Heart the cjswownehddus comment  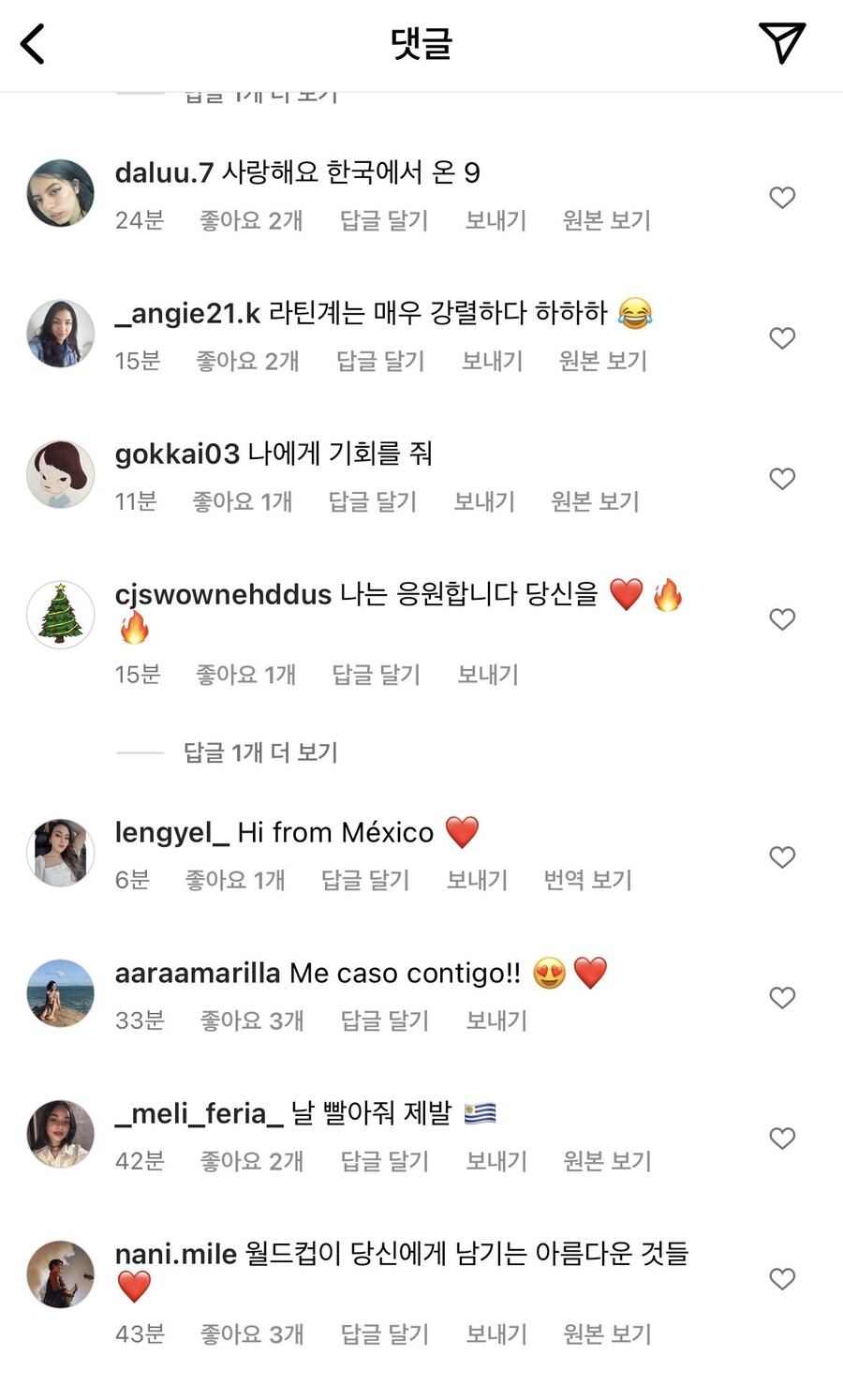tap(782, 619)
